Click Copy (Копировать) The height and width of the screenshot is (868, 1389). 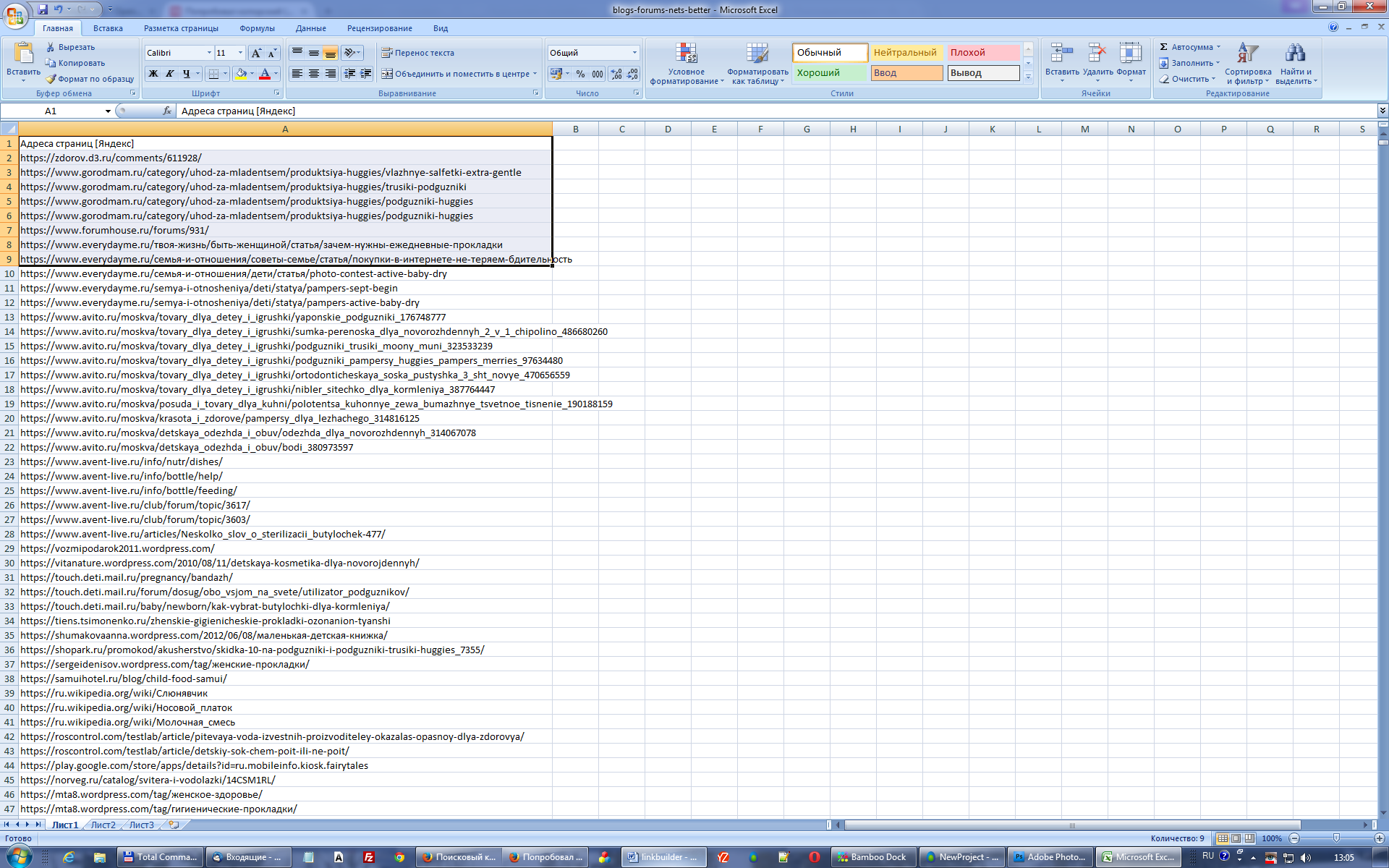coord(75,63)
